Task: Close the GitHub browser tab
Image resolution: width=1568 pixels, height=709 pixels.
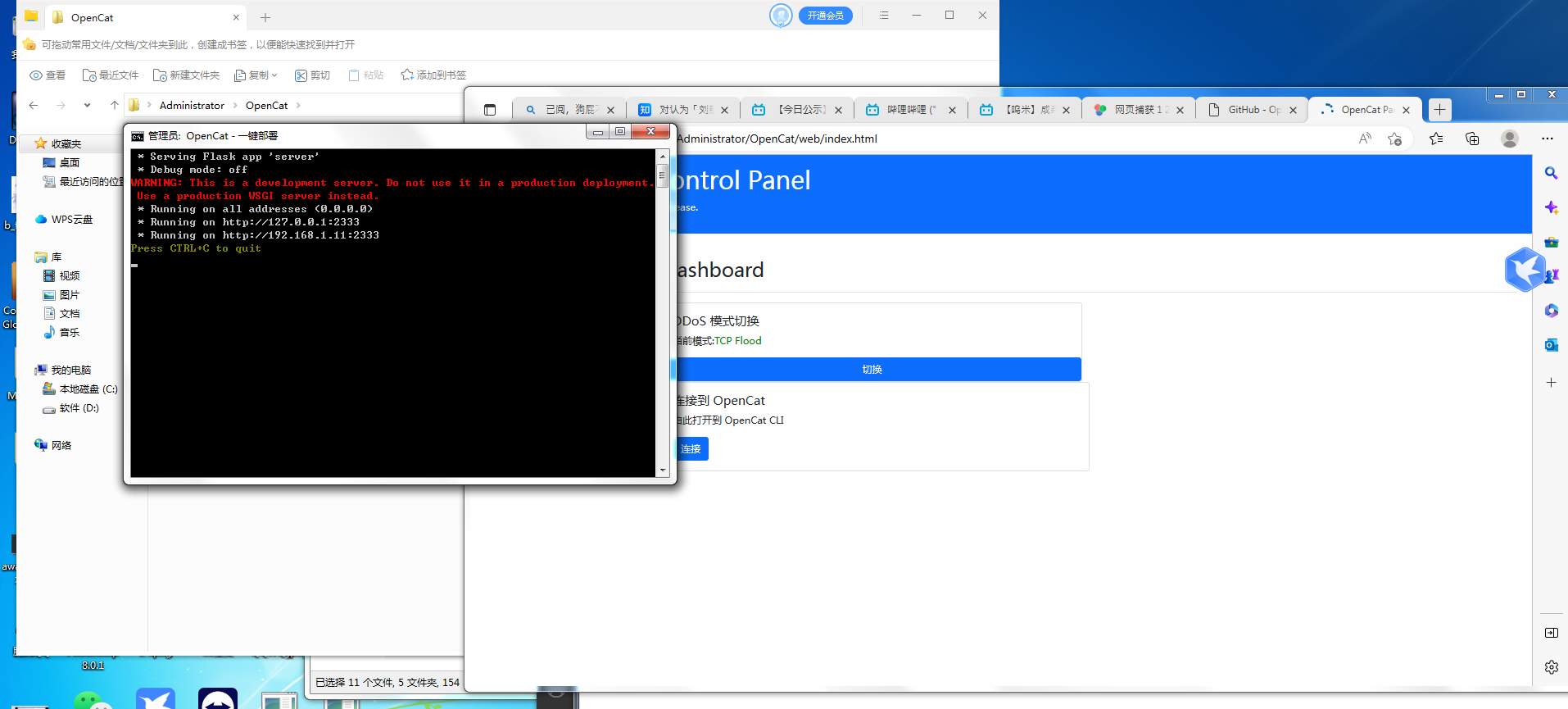Action: tap(1294, 110)
